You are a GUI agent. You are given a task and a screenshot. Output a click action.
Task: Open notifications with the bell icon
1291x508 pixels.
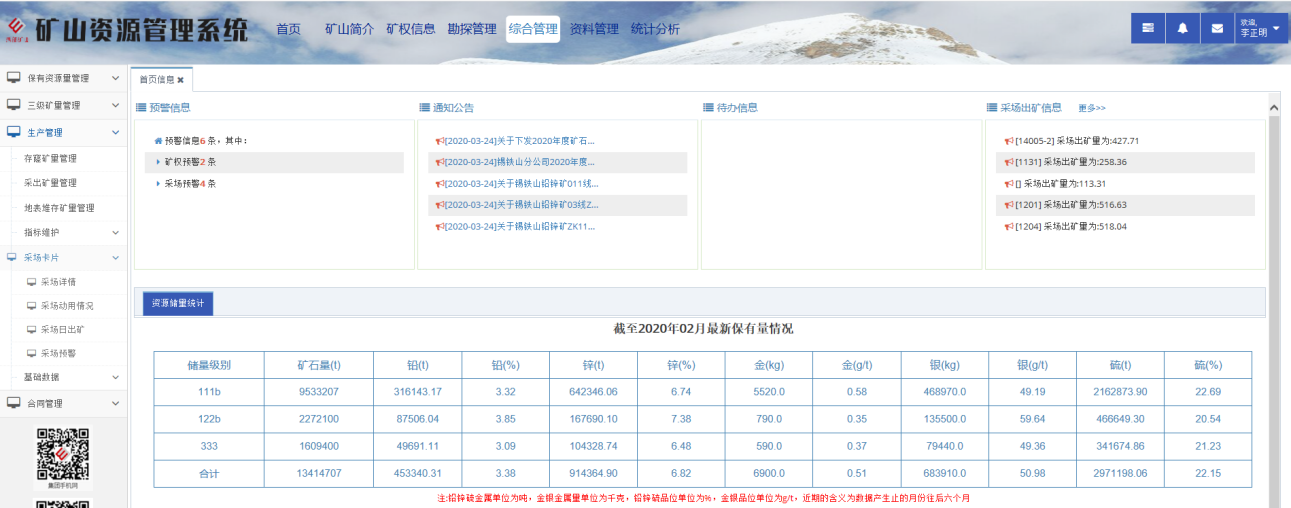1183,28
